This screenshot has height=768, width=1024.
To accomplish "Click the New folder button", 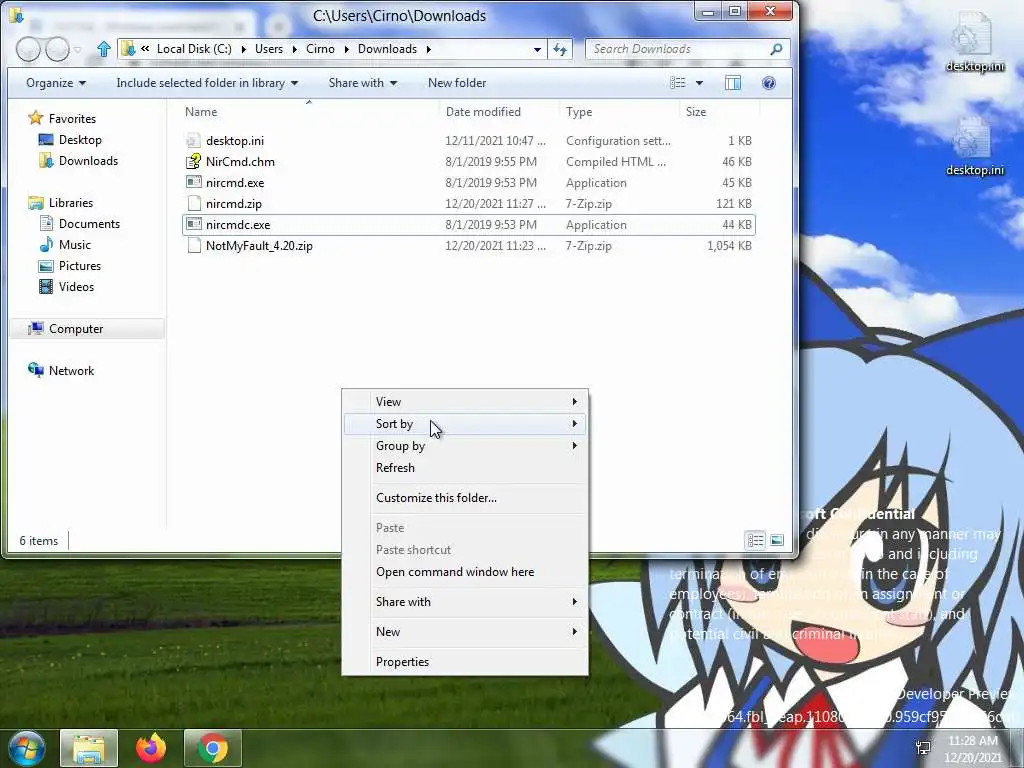I will 457,83.
